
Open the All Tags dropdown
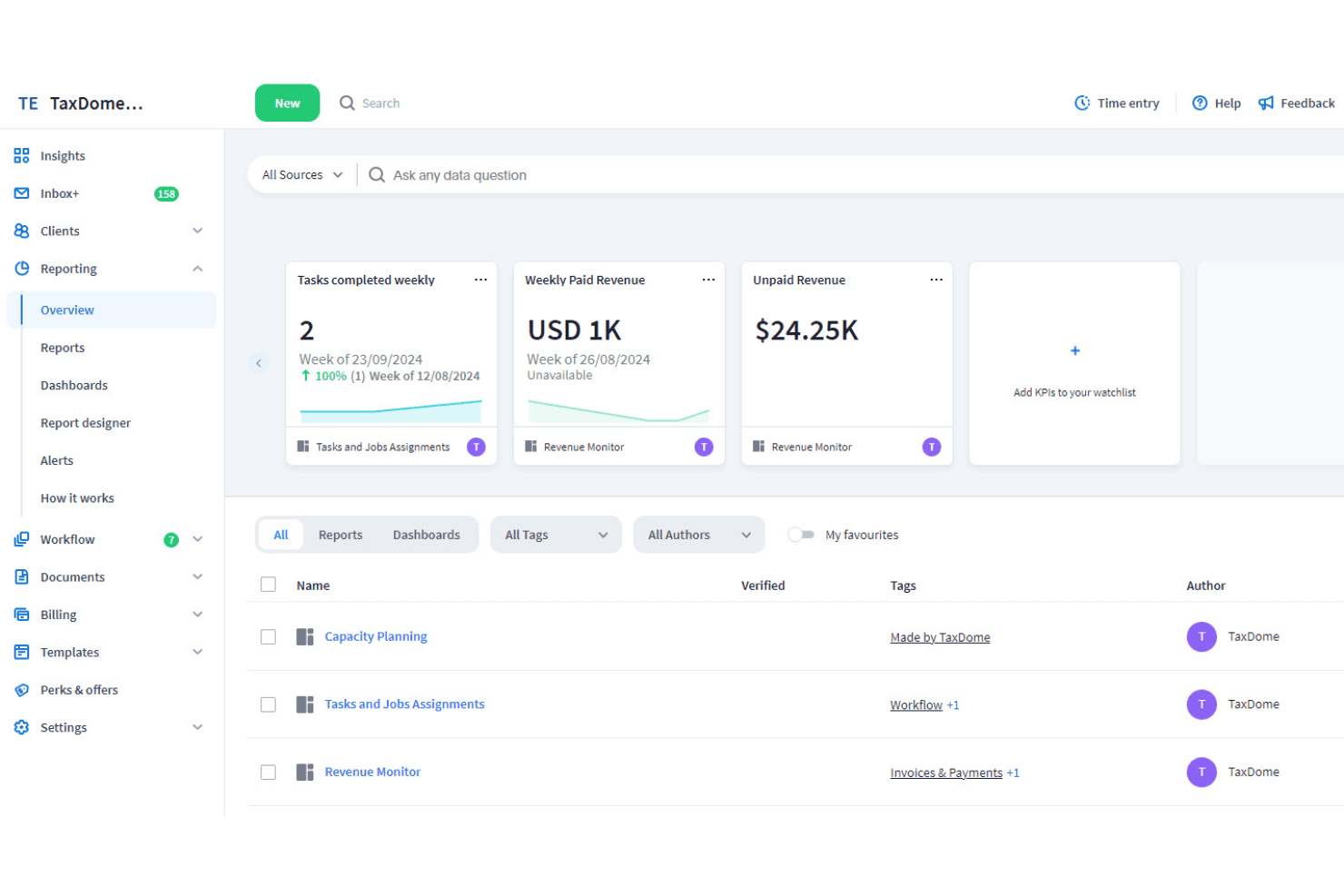(556, 535)
